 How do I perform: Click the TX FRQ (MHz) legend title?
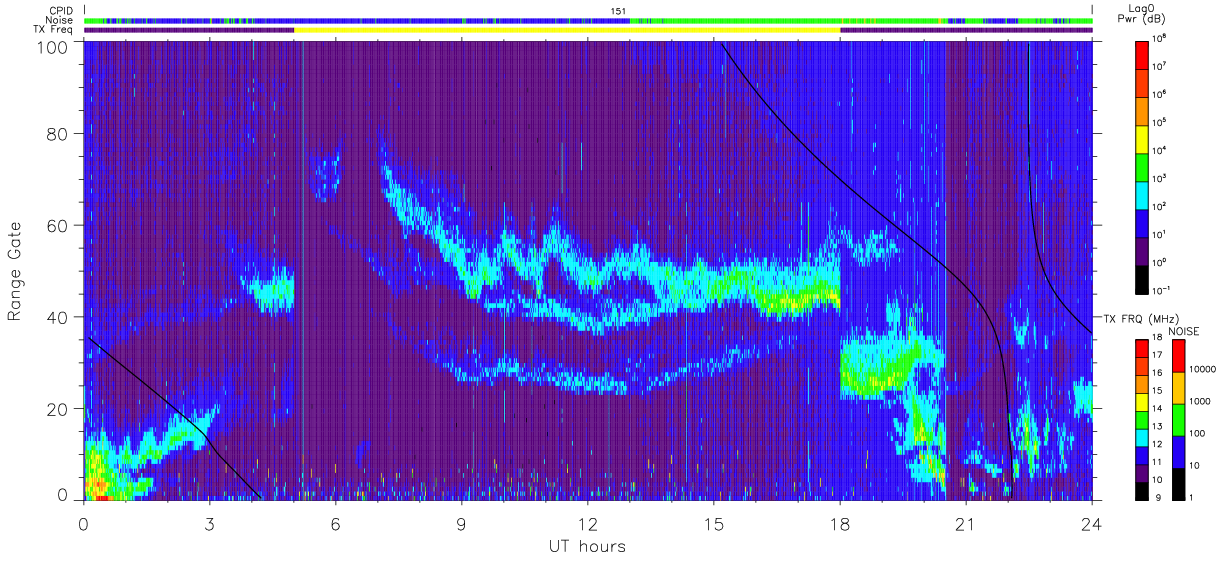1142,318
